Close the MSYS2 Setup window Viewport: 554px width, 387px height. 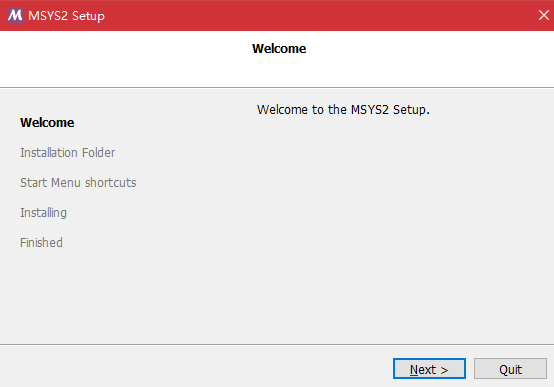click(x=543, y=15)
